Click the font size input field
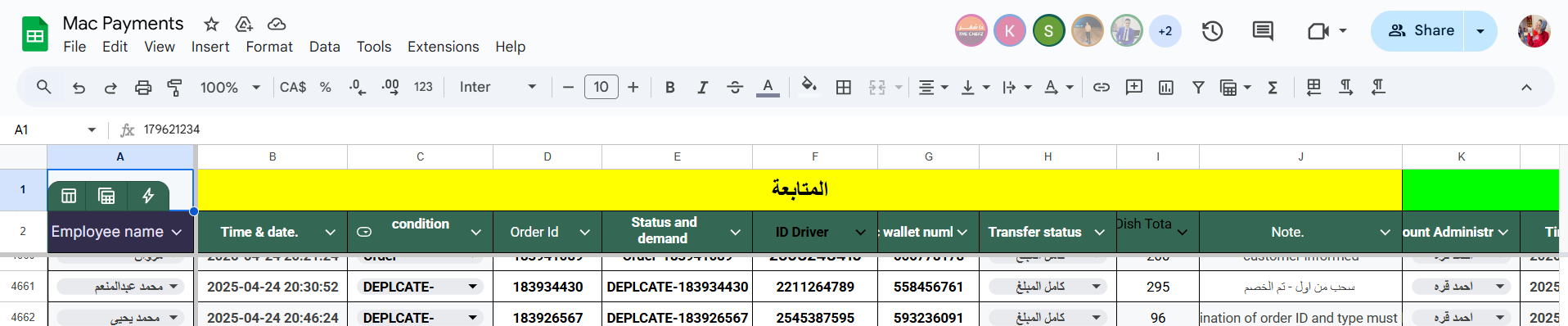 (x=602, y=87)
